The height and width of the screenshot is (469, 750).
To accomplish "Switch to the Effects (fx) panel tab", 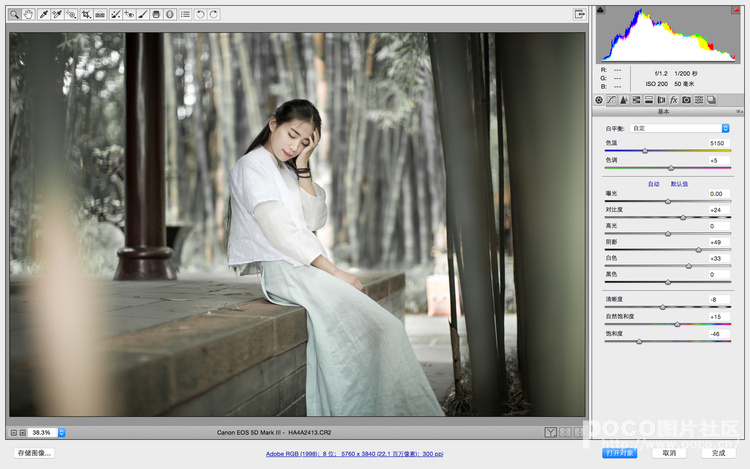I will (x=674, y=100).
